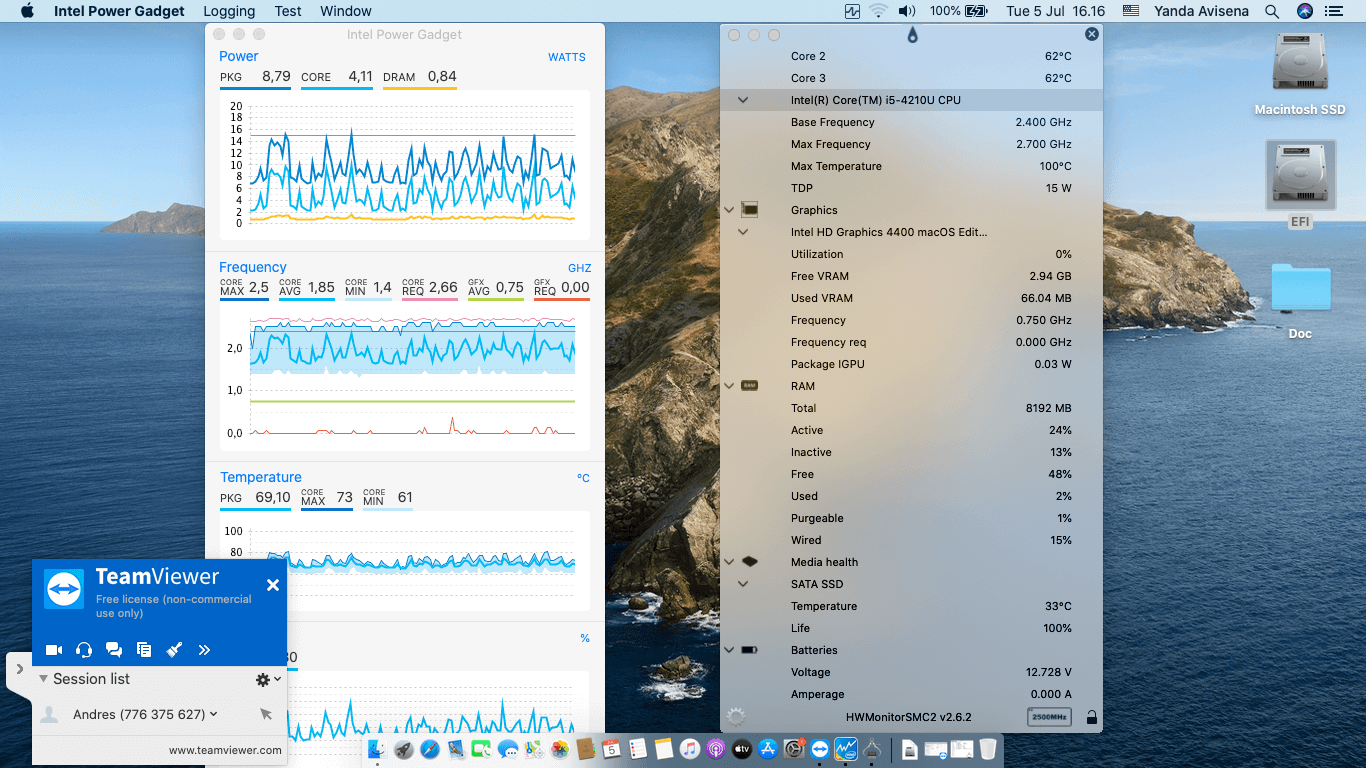Open the Apple menu
Viewport: 1366px width, 768px height.
click(x=27, y=11)
